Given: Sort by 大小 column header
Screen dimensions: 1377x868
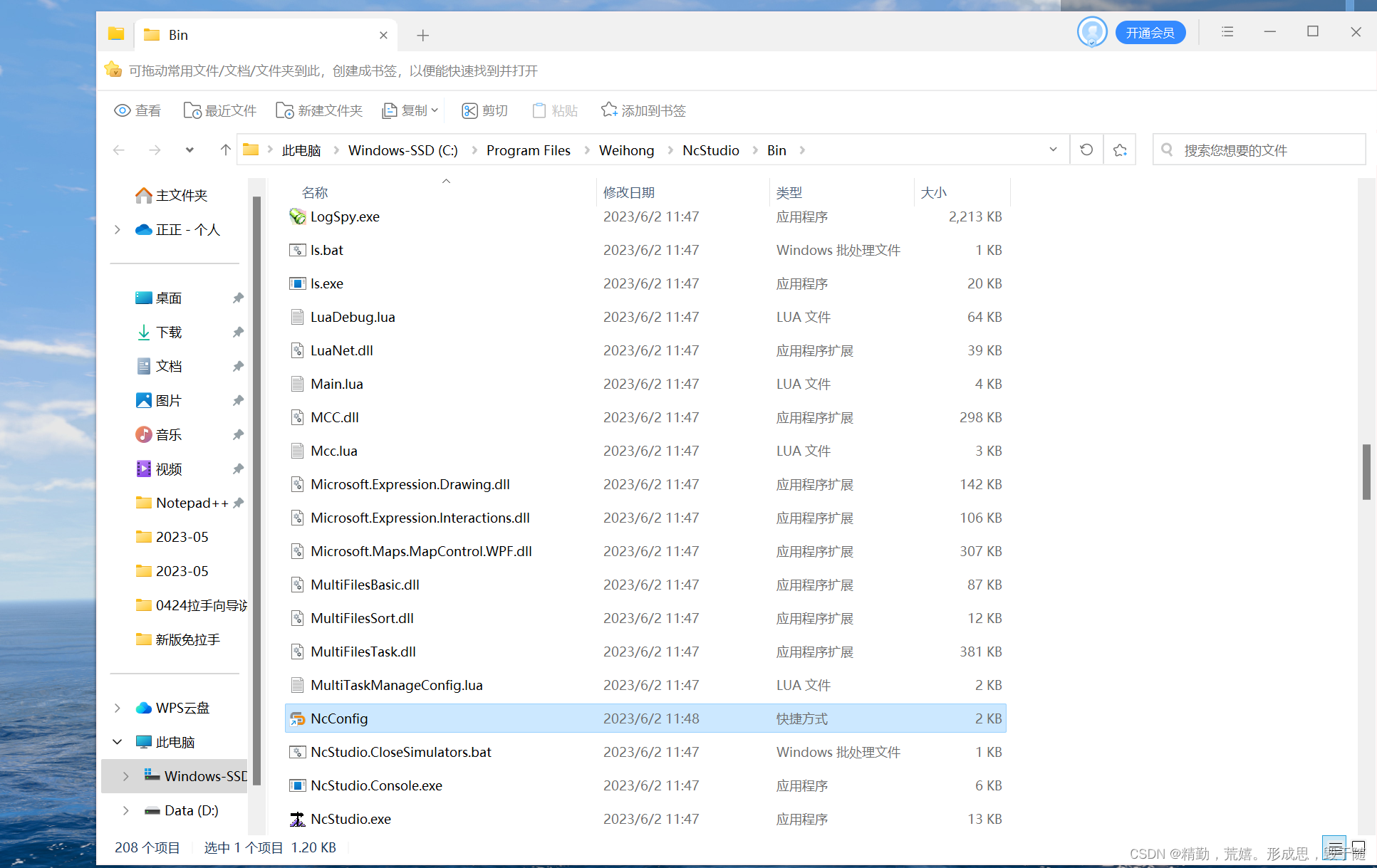Looking at the screenshot, I should pos(933,192).
